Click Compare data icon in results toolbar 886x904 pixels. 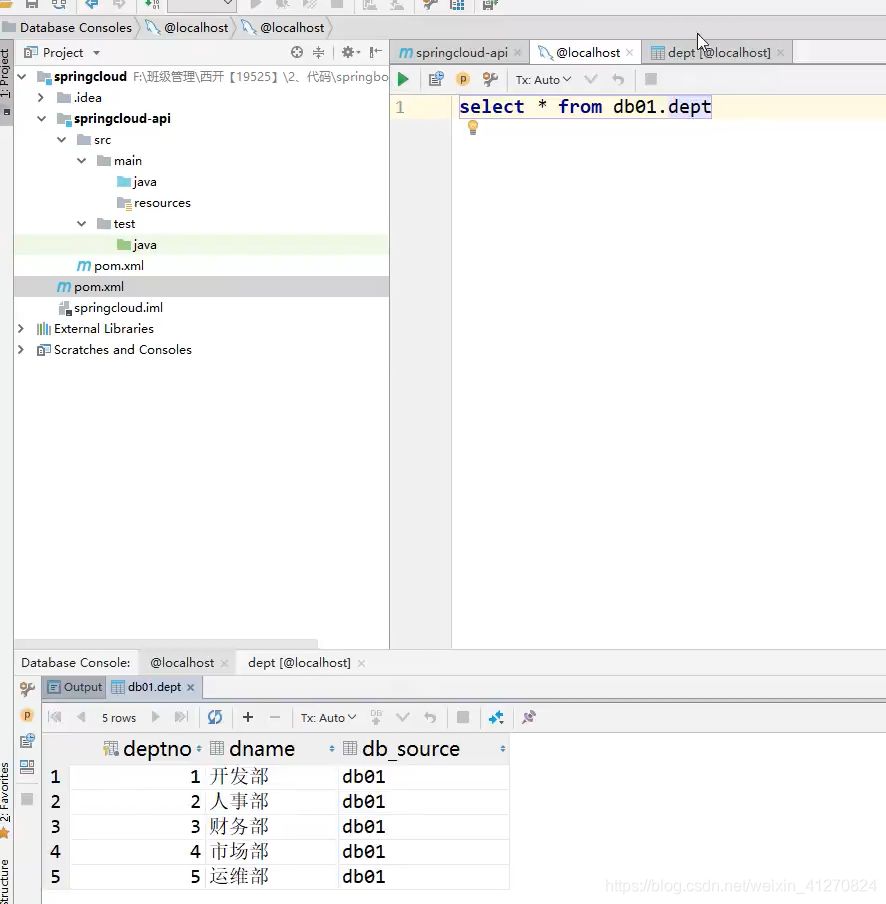(x=496, y=717)
